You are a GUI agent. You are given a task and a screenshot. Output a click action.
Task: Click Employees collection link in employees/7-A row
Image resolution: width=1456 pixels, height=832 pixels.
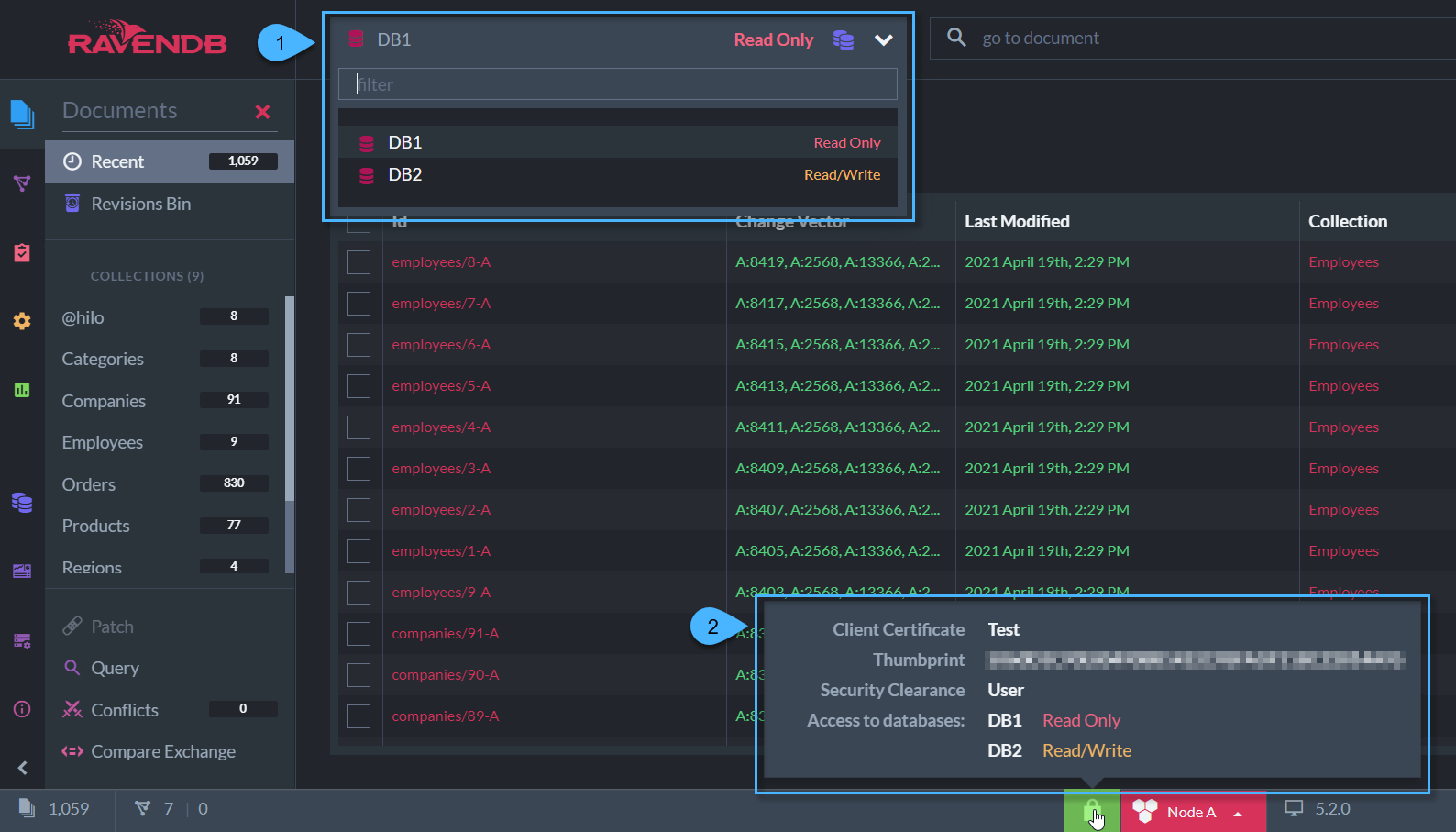pyautogui.click(x=1343, y=304)
